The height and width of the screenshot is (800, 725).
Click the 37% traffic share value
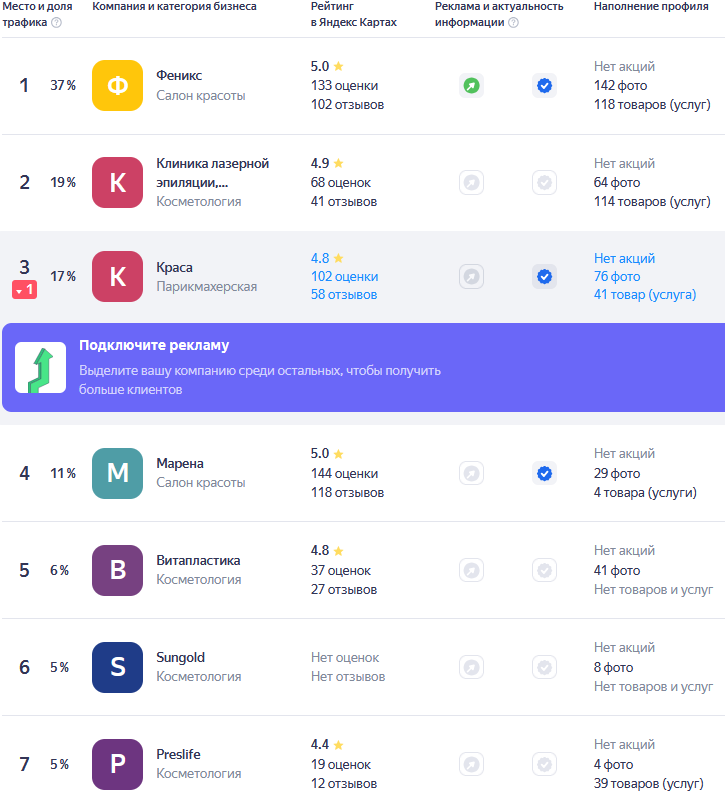click(63, 85)
